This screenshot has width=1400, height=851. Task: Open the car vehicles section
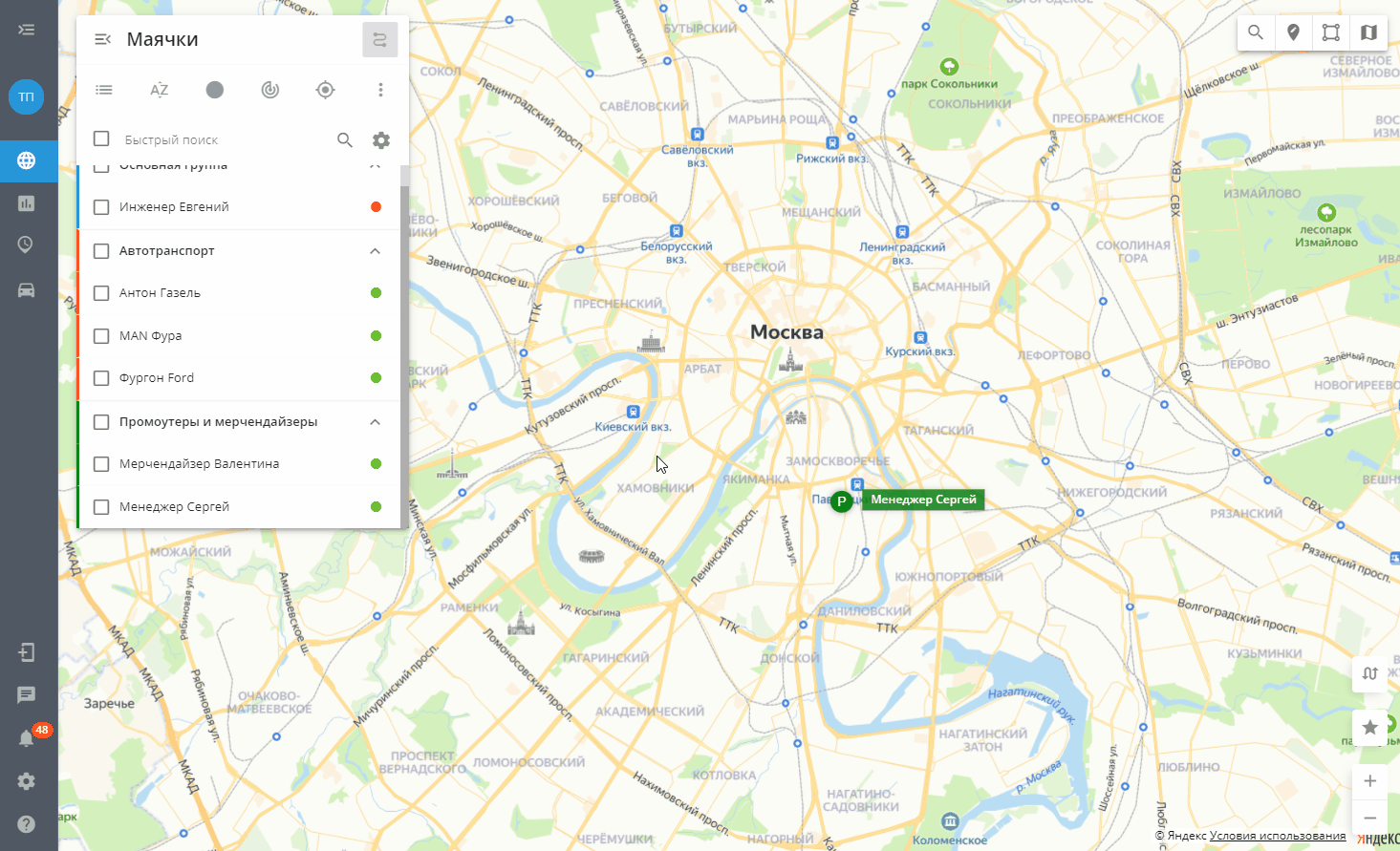tap(26, 289)
